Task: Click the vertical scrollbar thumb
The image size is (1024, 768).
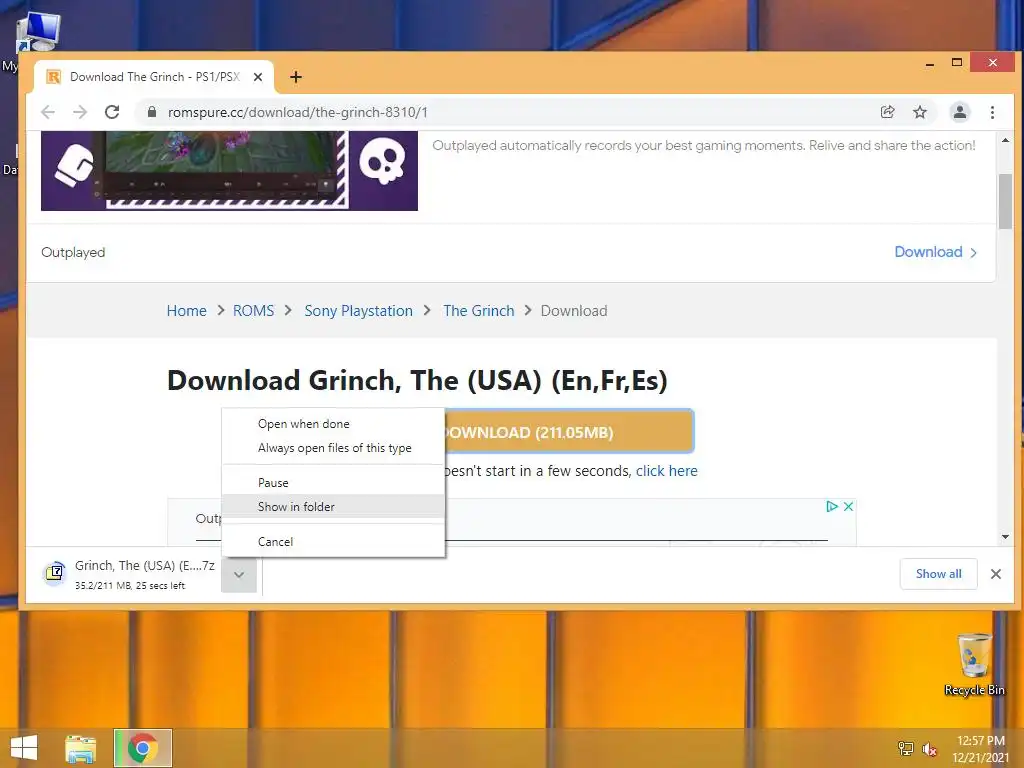Action: point(1005,202)
